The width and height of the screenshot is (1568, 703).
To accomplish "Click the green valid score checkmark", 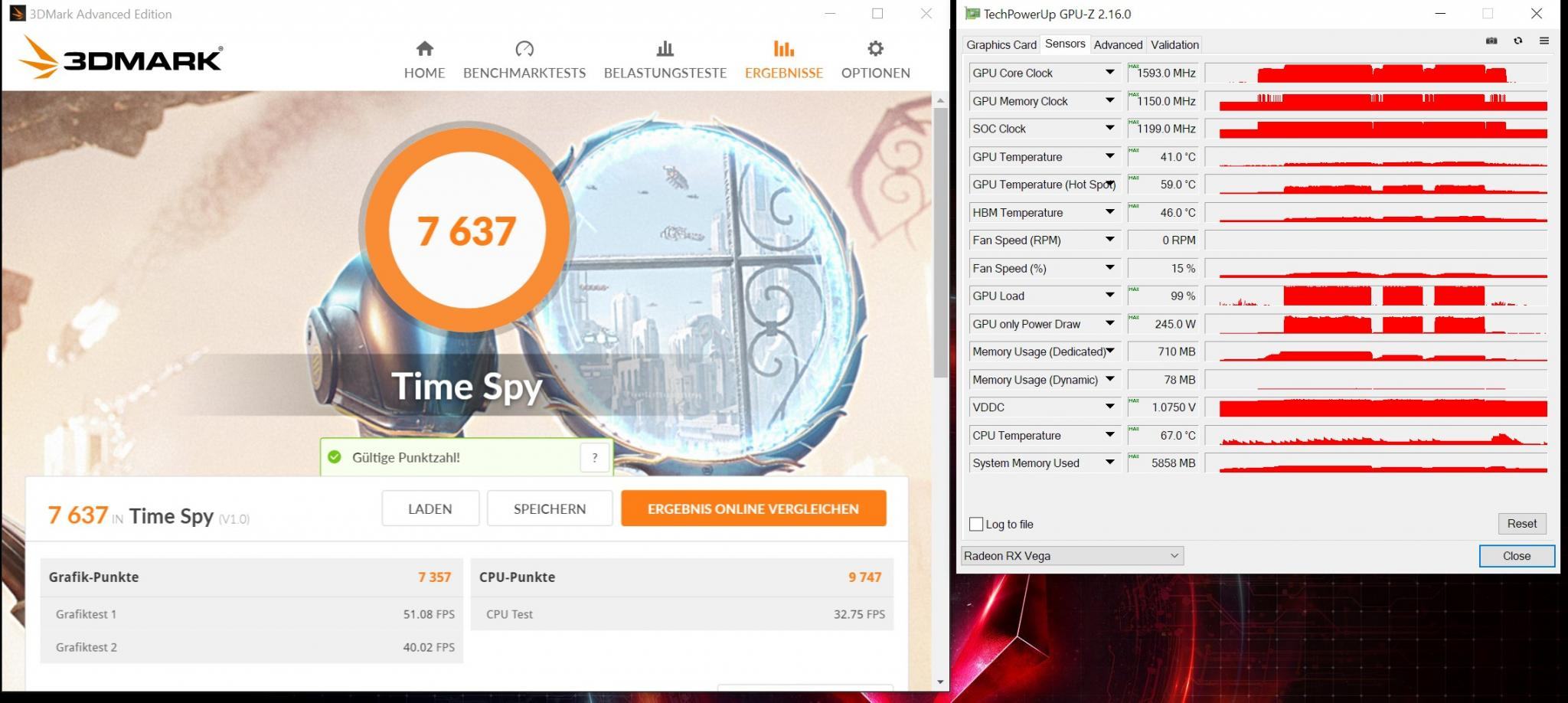I will pyautogui.click(x=335, y=457).
